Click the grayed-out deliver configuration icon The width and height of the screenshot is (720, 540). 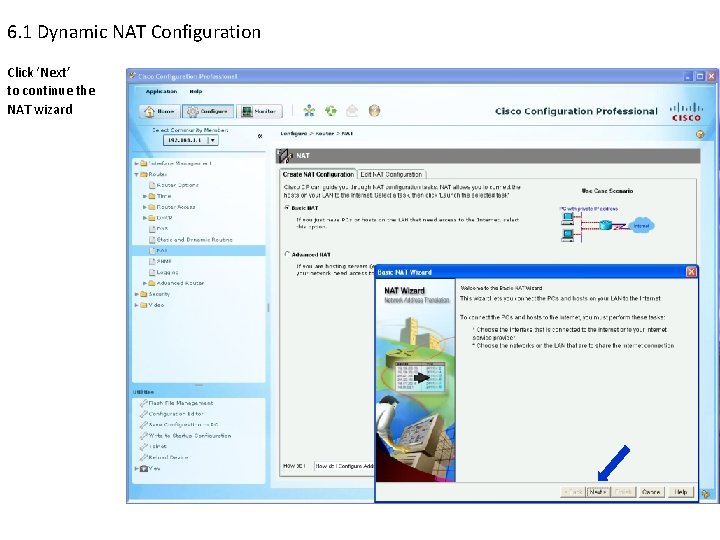tap(352, 111)
